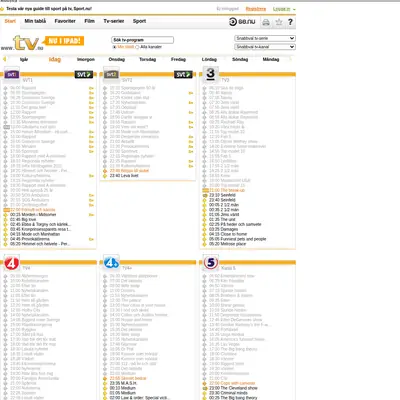Select the first search scope radio button

click(x=114, y=47)
